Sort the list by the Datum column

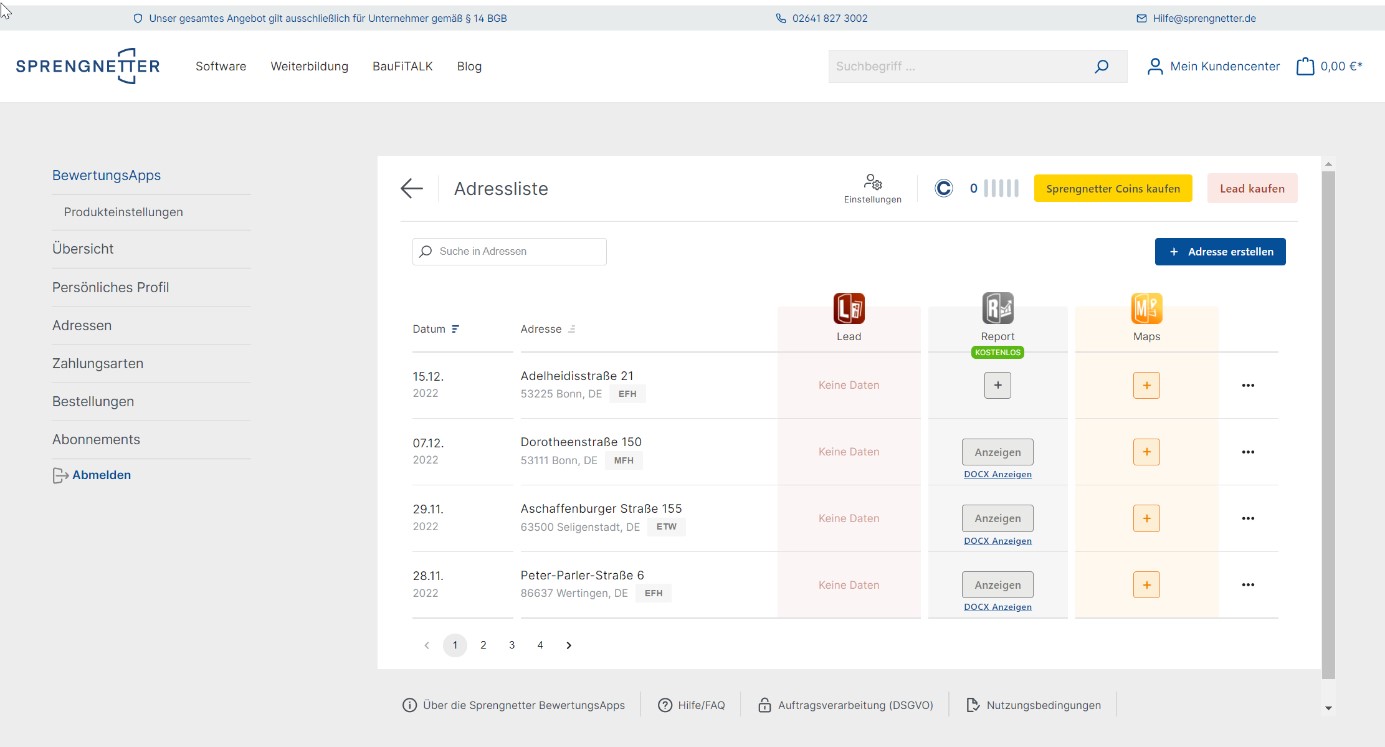(436, 329)
